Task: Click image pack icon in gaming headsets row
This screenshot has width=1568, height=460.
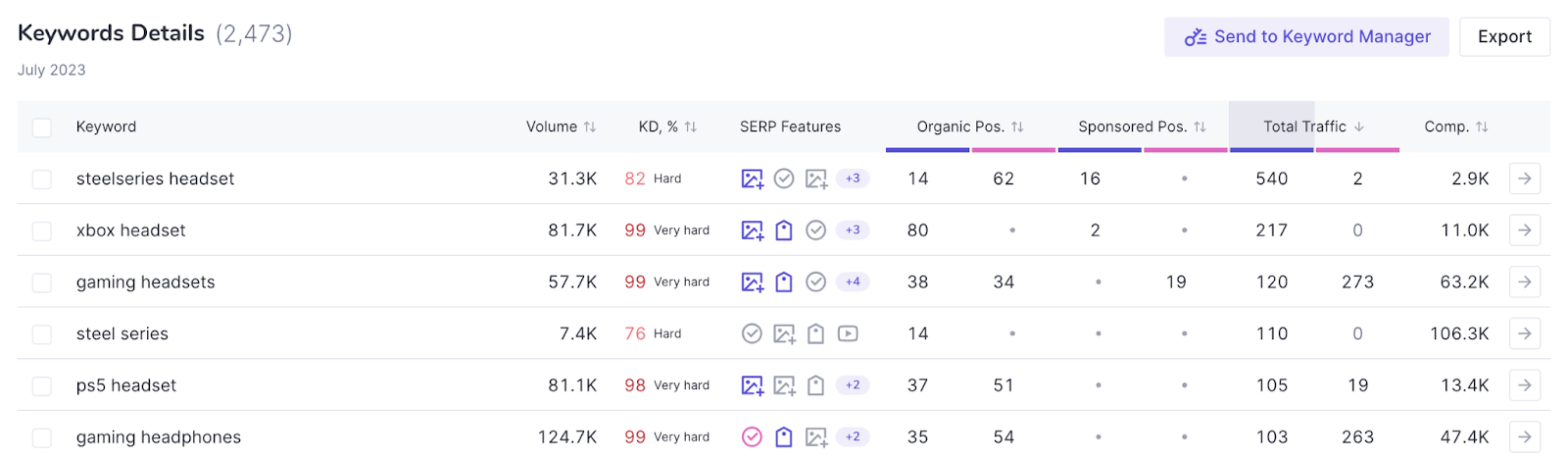Action: (752, 282)
